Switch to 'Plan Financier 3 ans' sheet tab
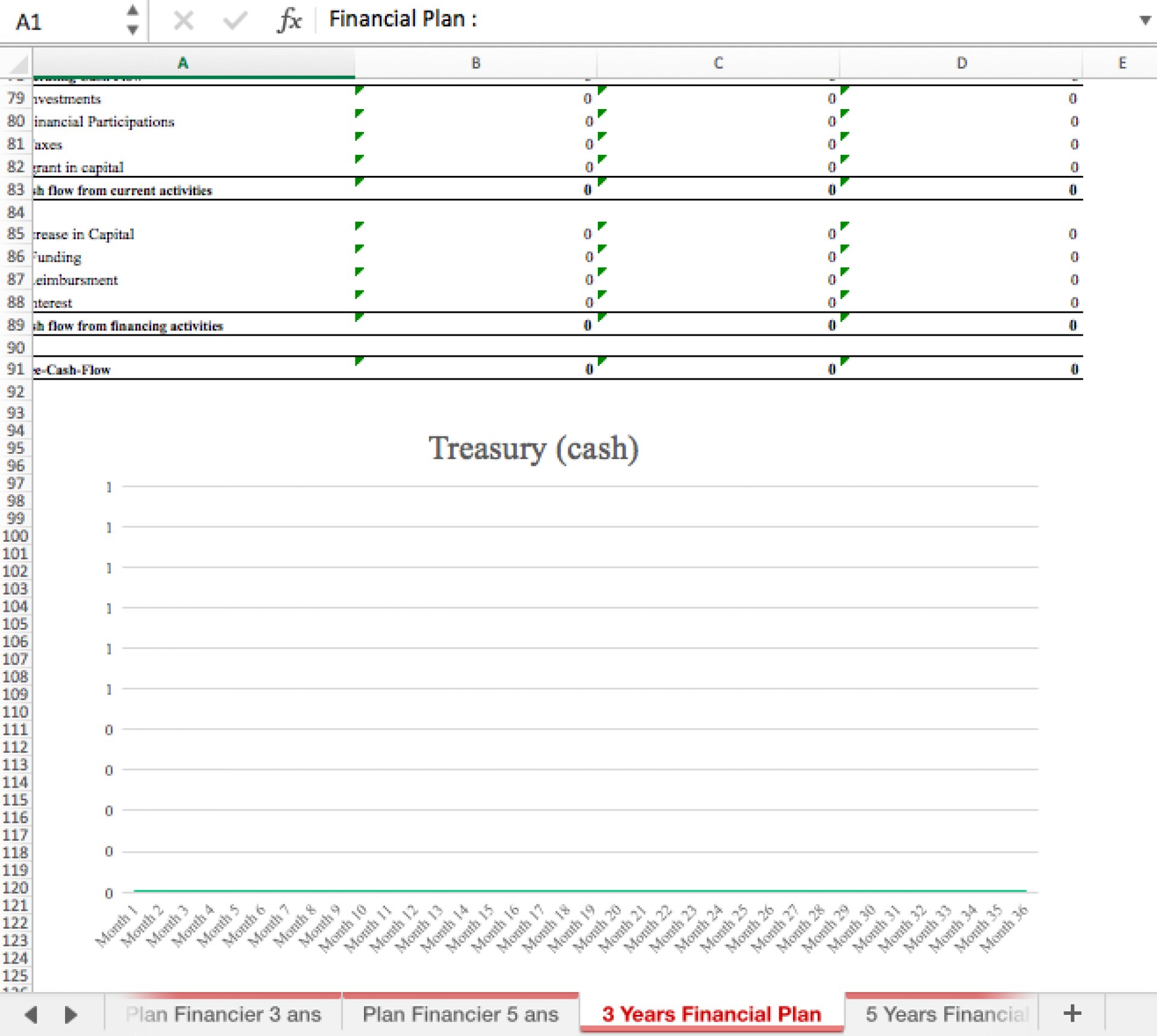Viewport: 1157px width, 1036px height. pos(224,1014)
